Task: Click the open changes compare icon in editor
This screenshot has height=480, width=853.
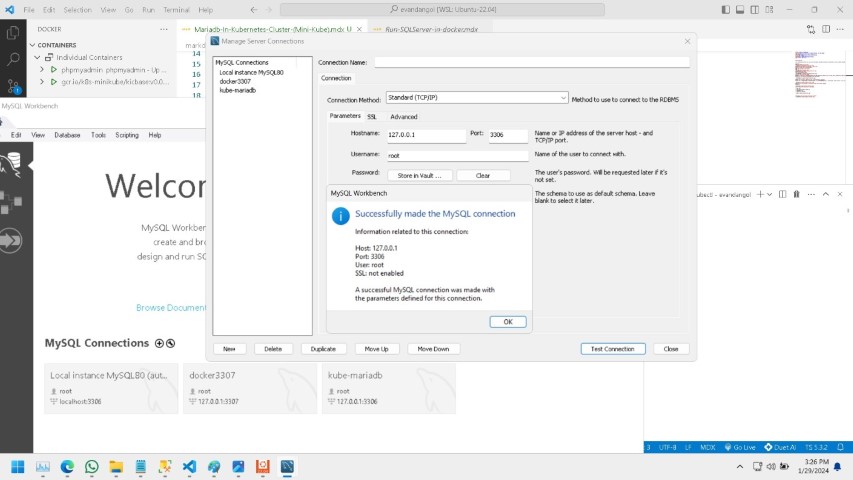Action: click(811, 29)
